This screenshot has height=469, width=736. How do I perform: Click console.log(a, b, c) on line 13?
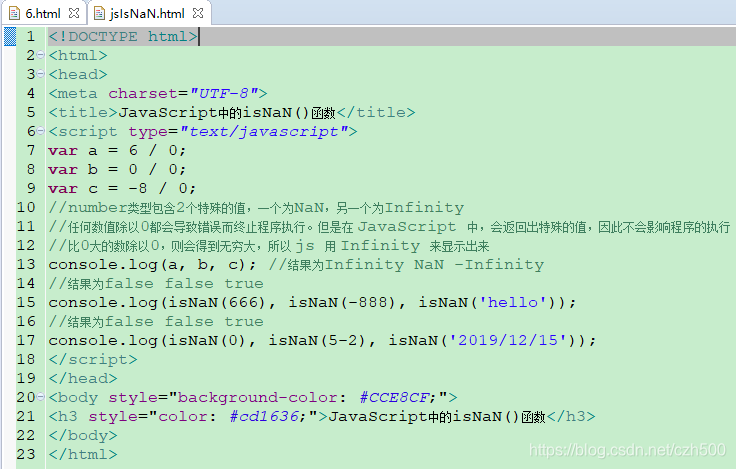click(153, 265)
